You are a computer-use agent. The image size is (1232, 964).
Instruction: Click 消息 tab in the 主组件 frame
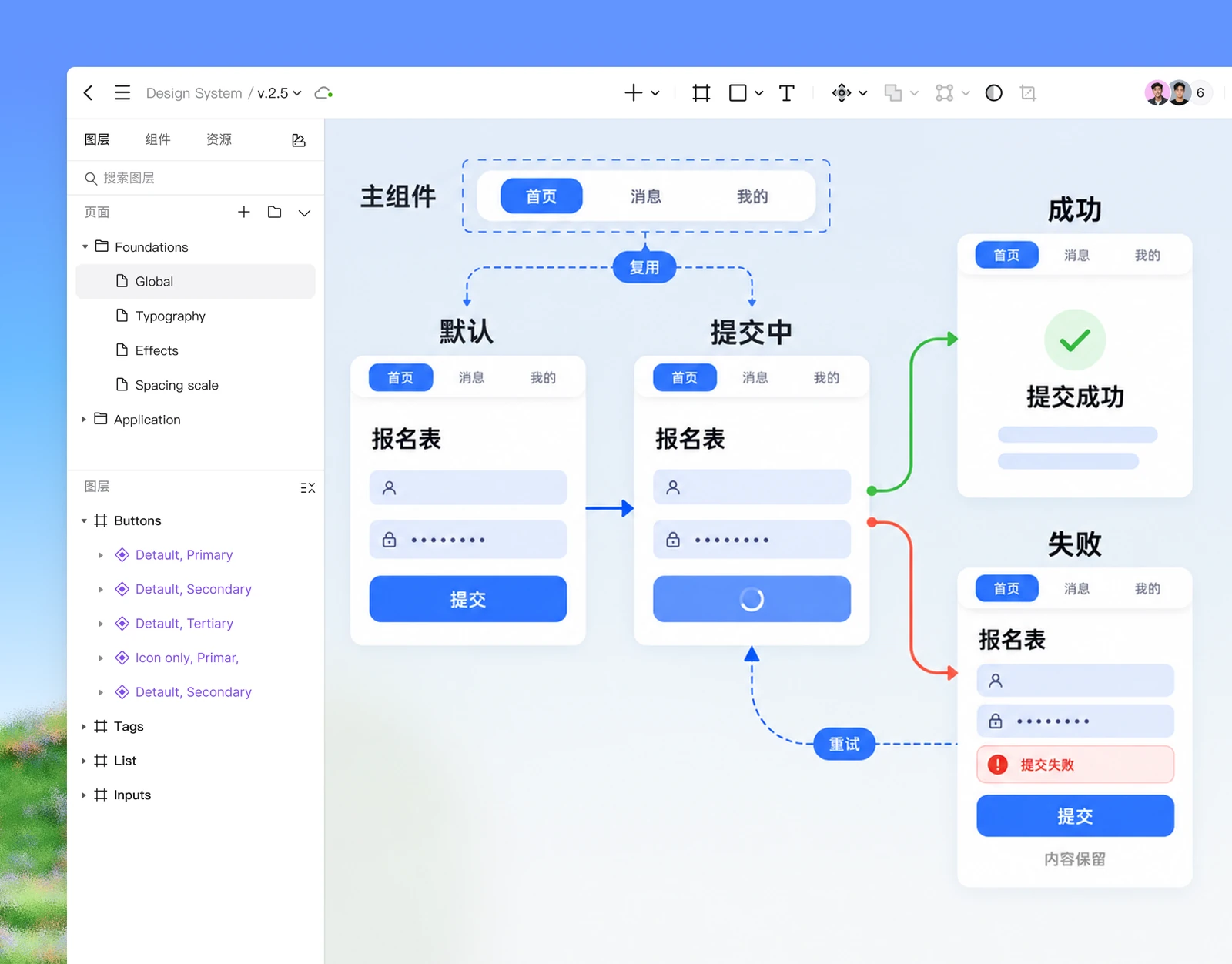(646, 196)
